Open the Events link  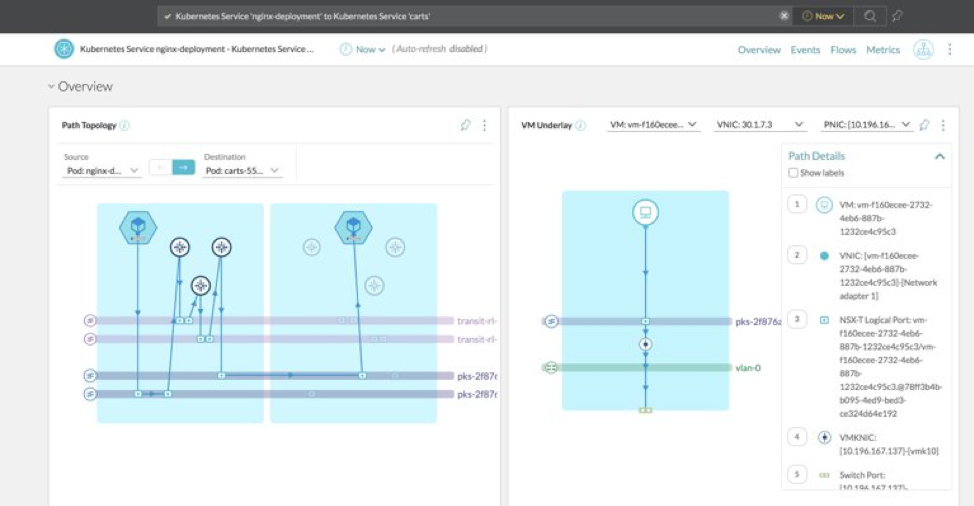coord(805,50)
